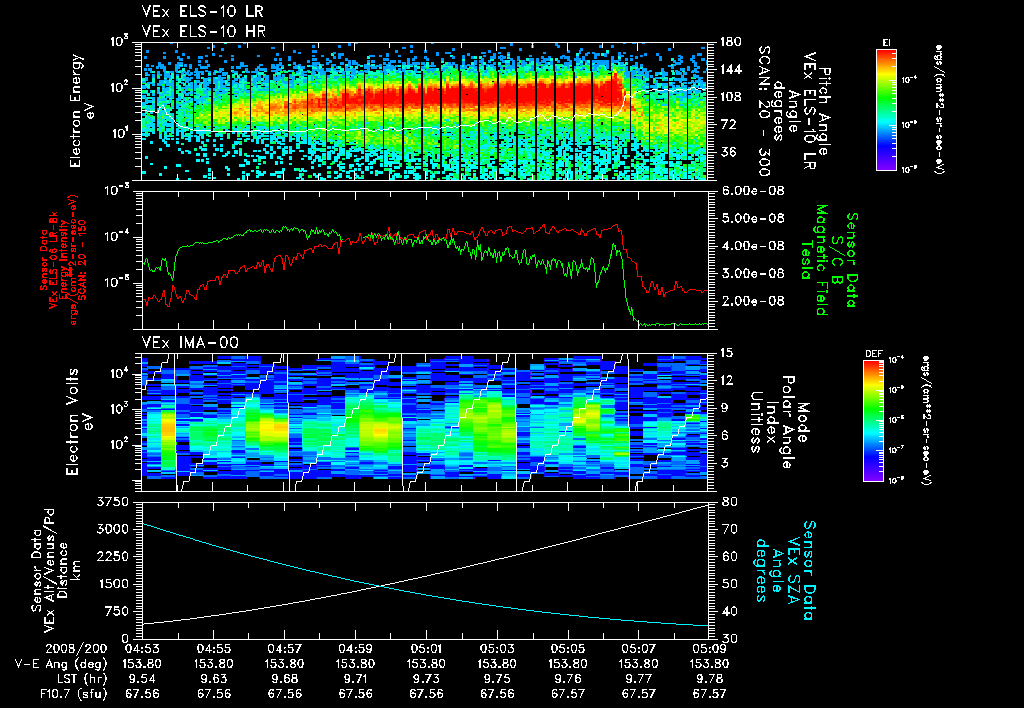Image resolution: width=1024 pixels, height=708 pixels.
Task: Click the cyan 'VEx SZA Angle' axis label
Action: [785, 570]
